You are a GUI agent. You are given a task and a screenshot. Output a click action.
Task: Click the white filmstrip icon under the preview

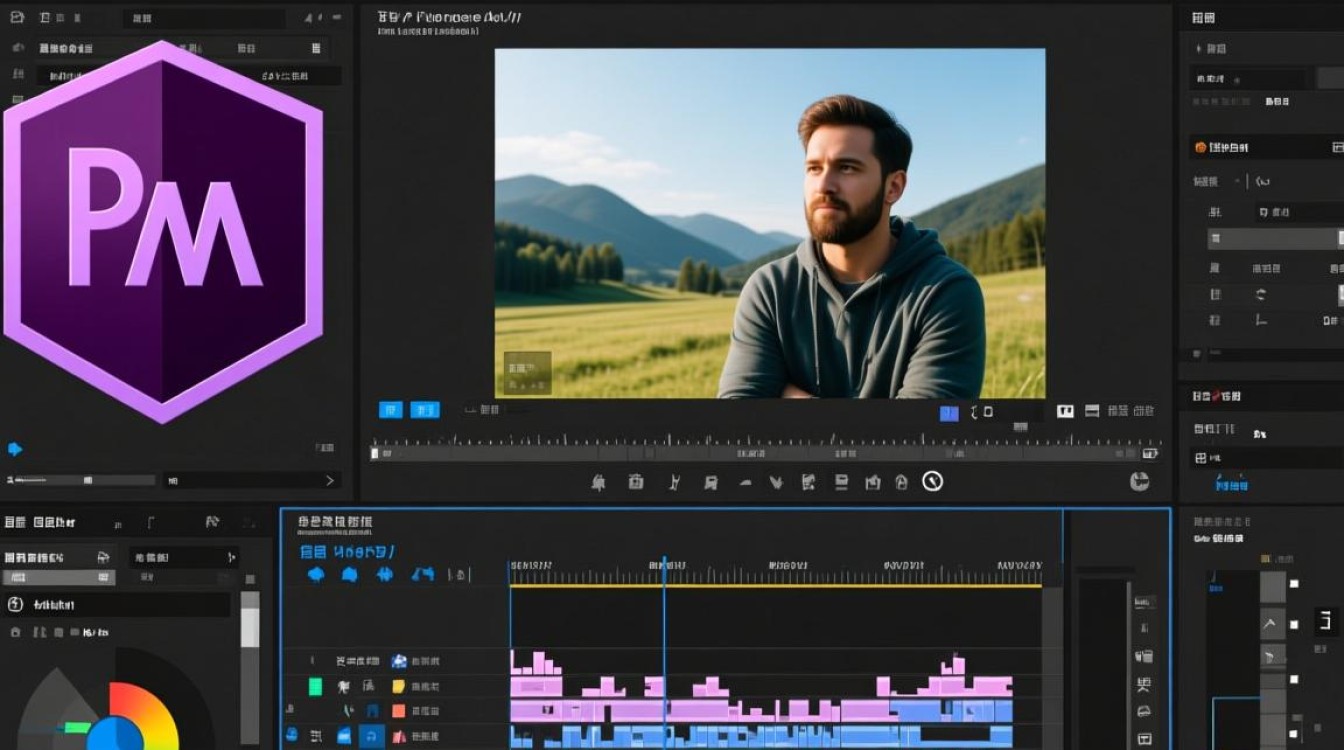tap(1065, 411)
